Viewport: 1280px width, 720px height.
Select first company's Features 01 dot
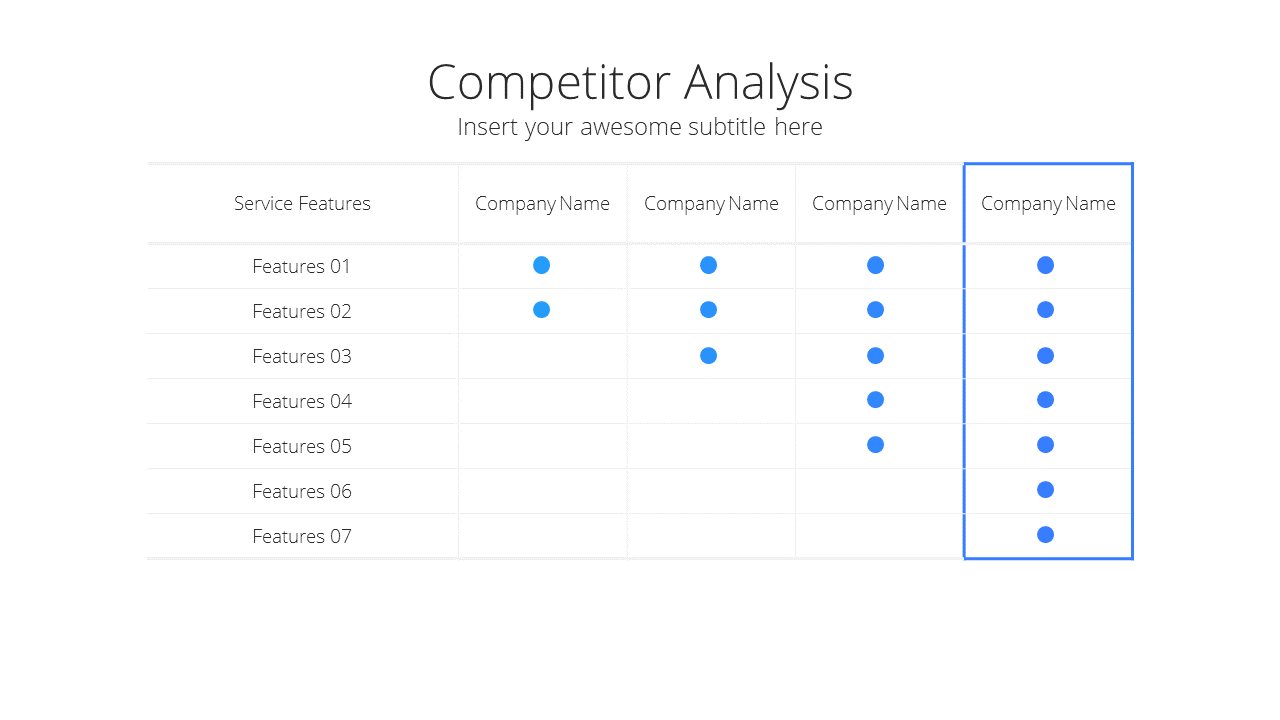pyautogui.click(x=541, y=265)
